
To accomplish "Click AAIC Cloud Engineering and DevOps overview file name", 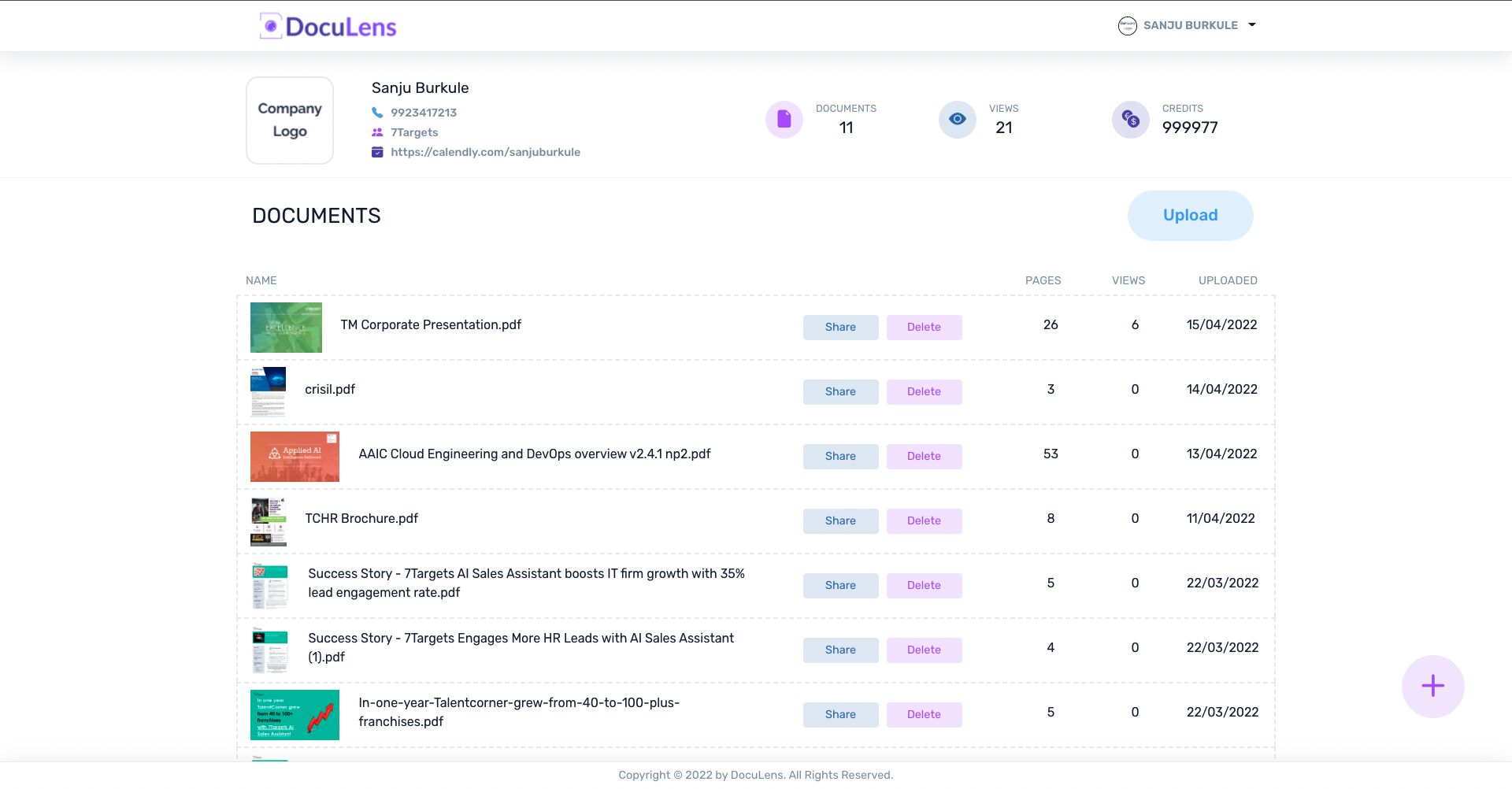I will coord(535,454).
